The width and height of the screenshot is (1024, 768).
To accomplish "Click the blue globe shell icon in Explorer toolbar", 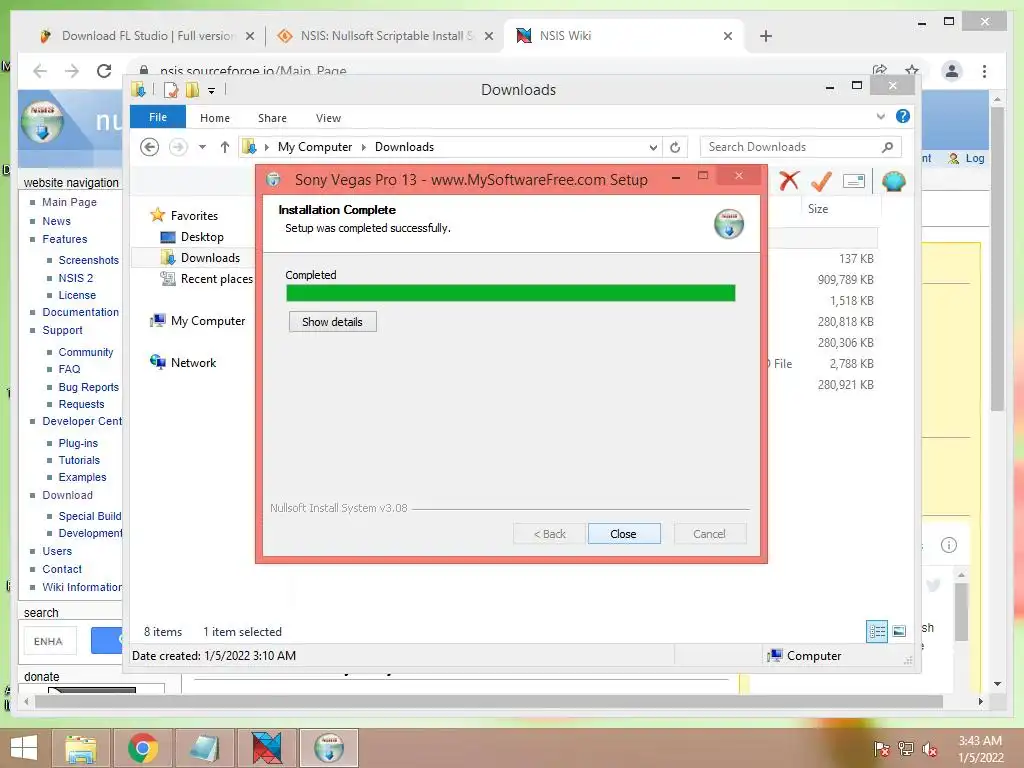I will [x=893, y=181].
